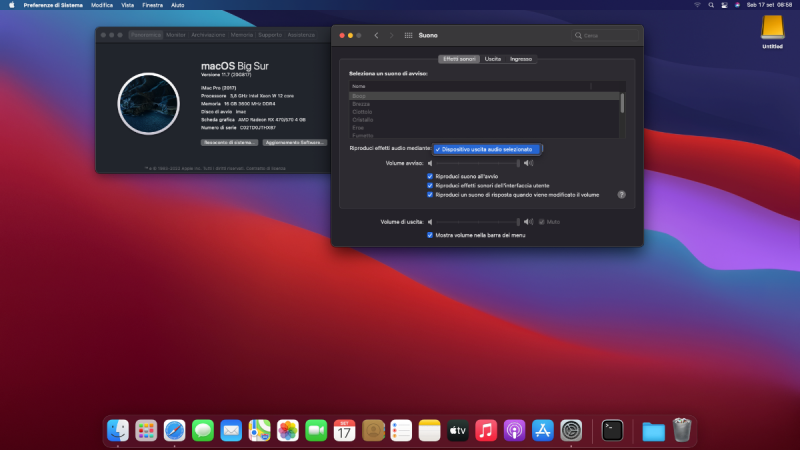Viewport: 800px width, 450px height.
Task: Switch to the Uscita tab
Action: pyautogui.click(x=493, y=59)
